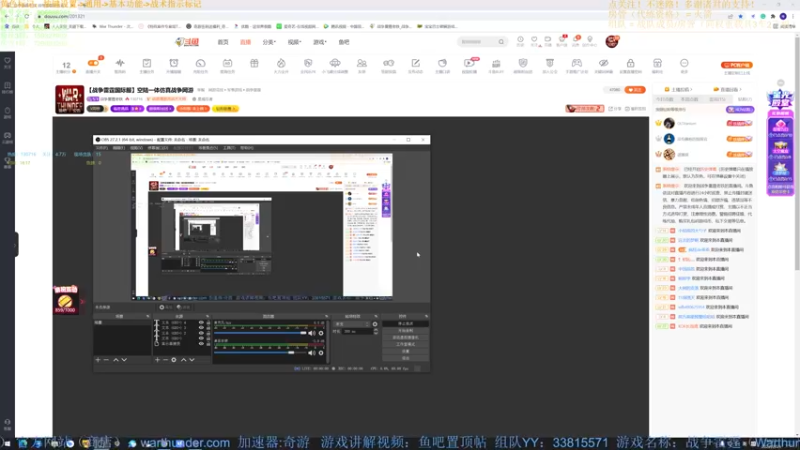Viewport: 800px width, 450px height.
Task: Click the more ellipsis circle icon in anchor toolbar
Action: (684, 63)
